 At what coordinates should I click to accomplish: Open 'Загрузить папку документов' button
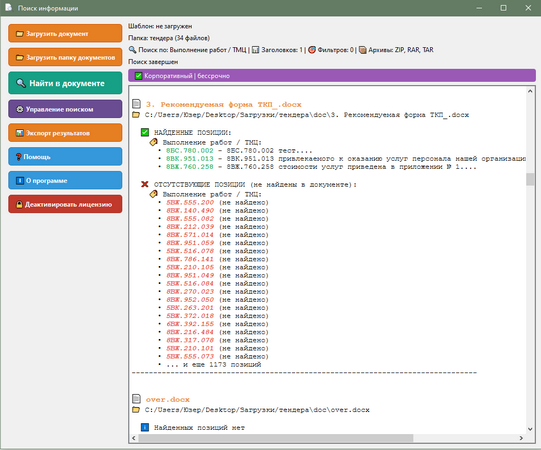pyautogui.click(x=65, y=57)
